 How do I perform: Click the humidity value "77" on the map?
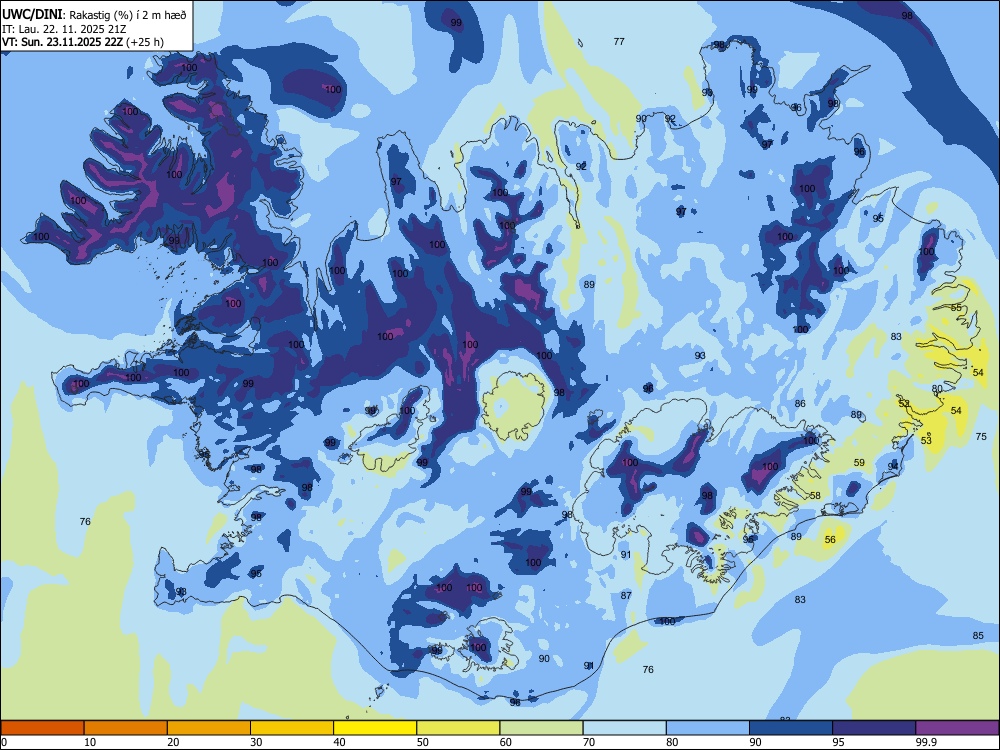[619, 41]
